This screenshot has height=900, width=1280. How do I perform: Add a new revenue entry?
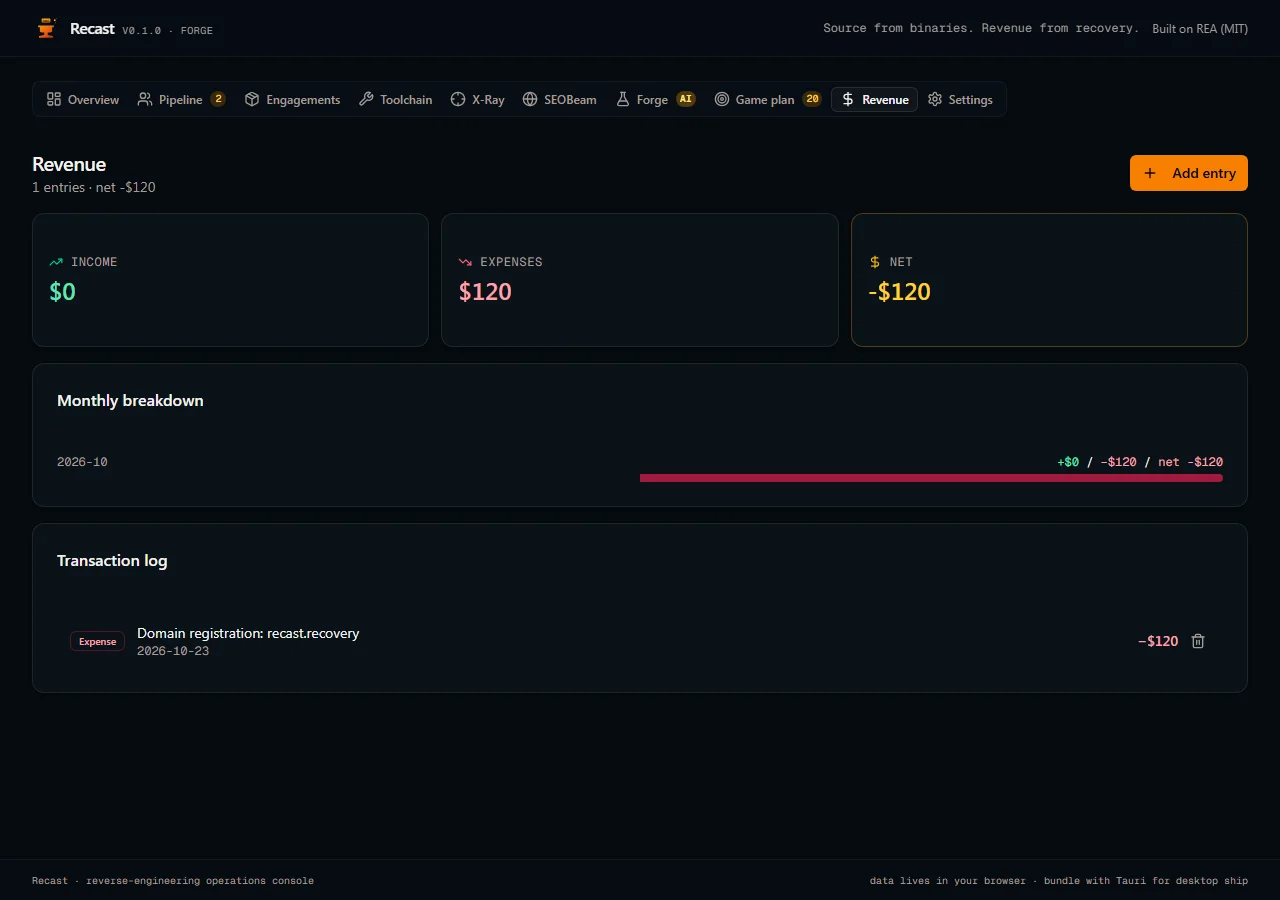coord(1189,173)
